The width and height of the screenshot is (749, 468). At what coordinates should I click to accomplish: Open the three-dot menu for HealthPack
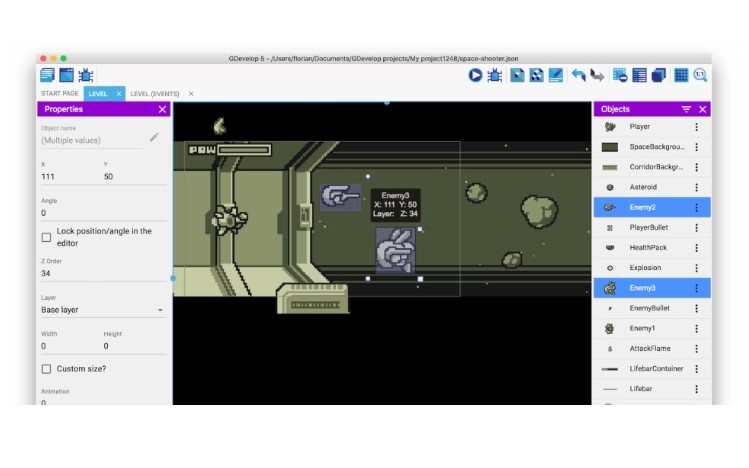pos(696,248)
